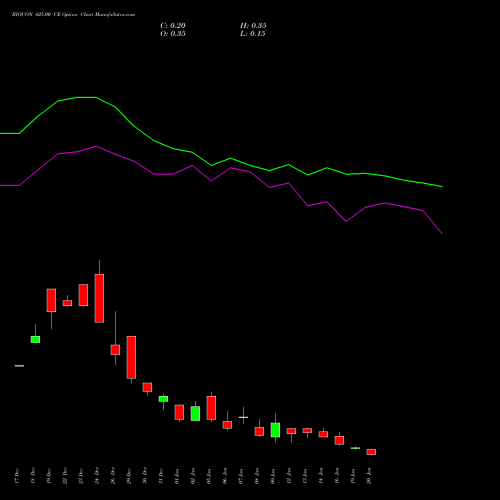The image size is (500, 500).
Task: Click the 09 Jan date label
Action: click(273, 476)
